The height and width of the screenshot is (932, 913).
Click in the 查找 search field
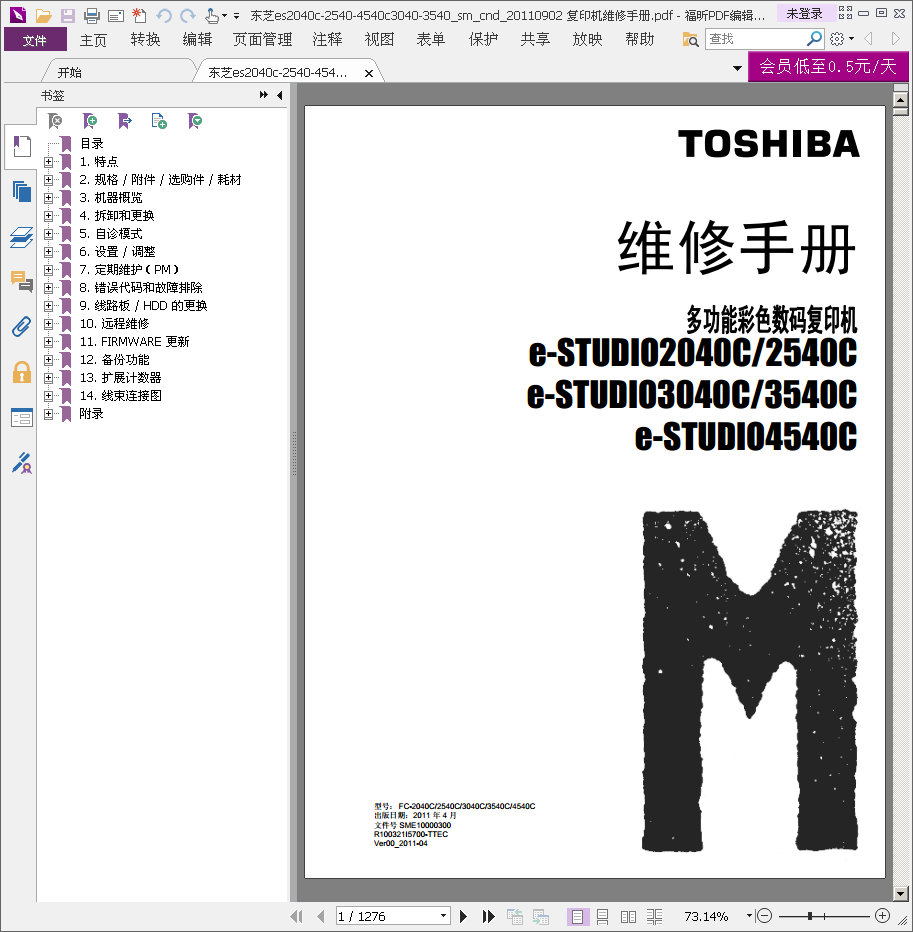tap(755, 39)
